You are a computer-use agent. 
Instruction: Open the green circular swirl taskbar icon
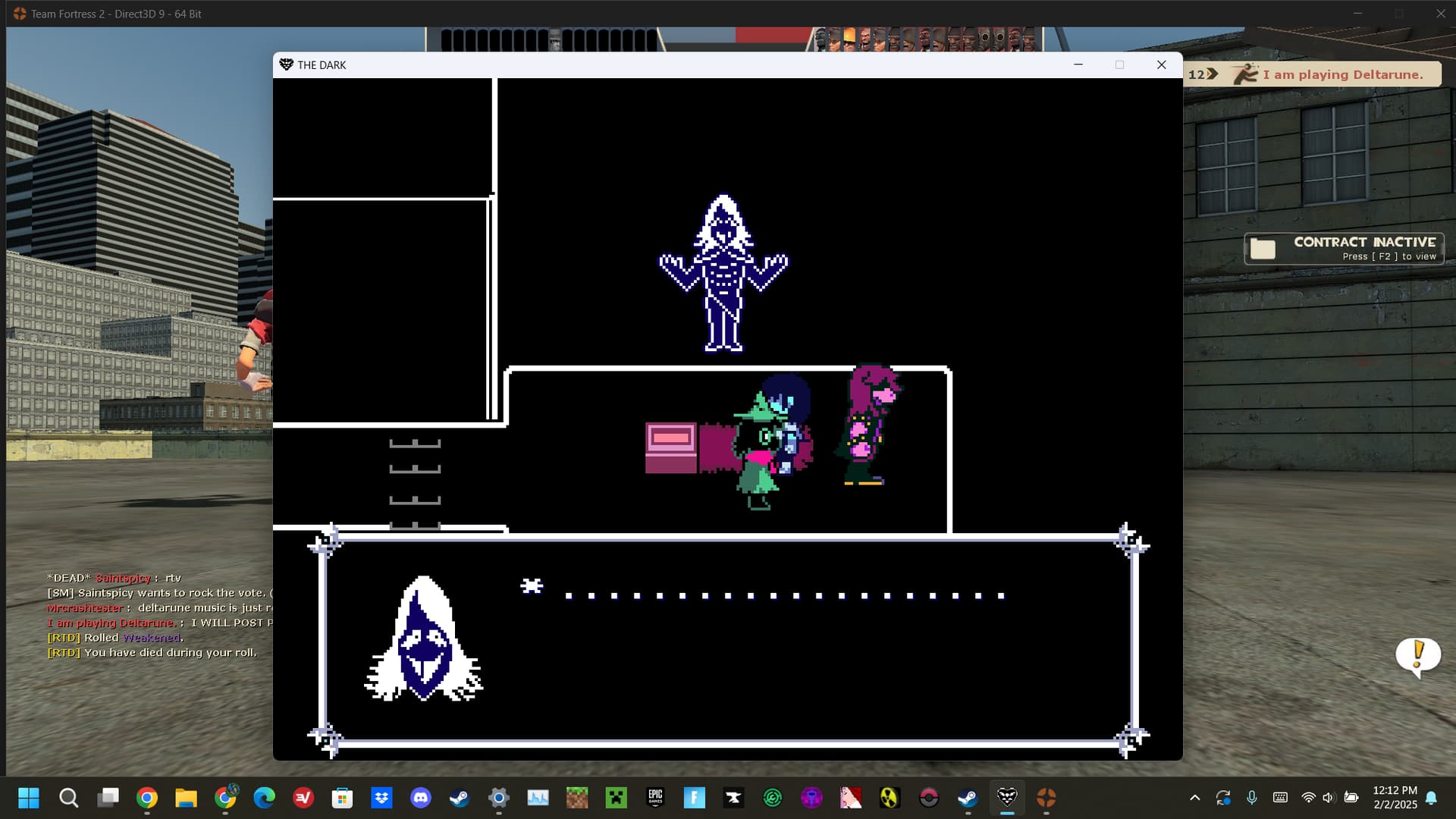click(x=773, y=798)
